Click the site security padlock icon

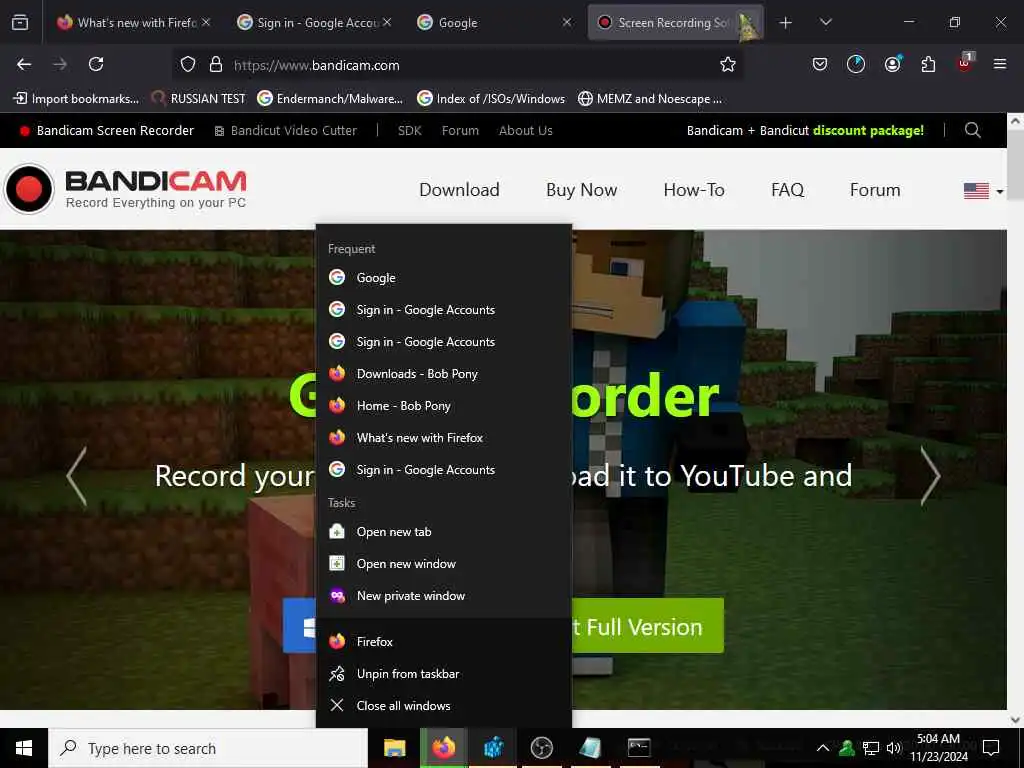tap(216, 65)
